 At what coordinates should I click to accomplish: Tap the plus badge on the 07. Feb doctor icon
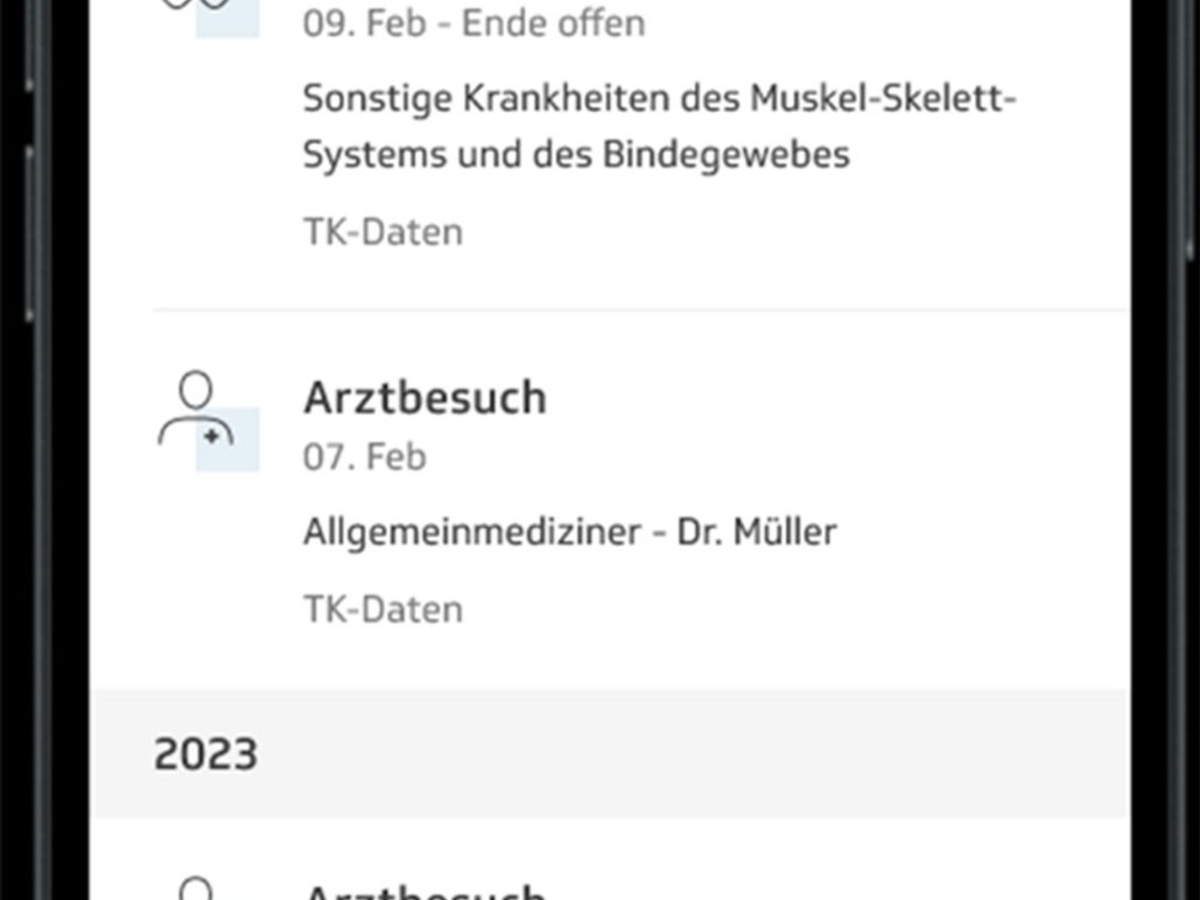pos(213,437)
